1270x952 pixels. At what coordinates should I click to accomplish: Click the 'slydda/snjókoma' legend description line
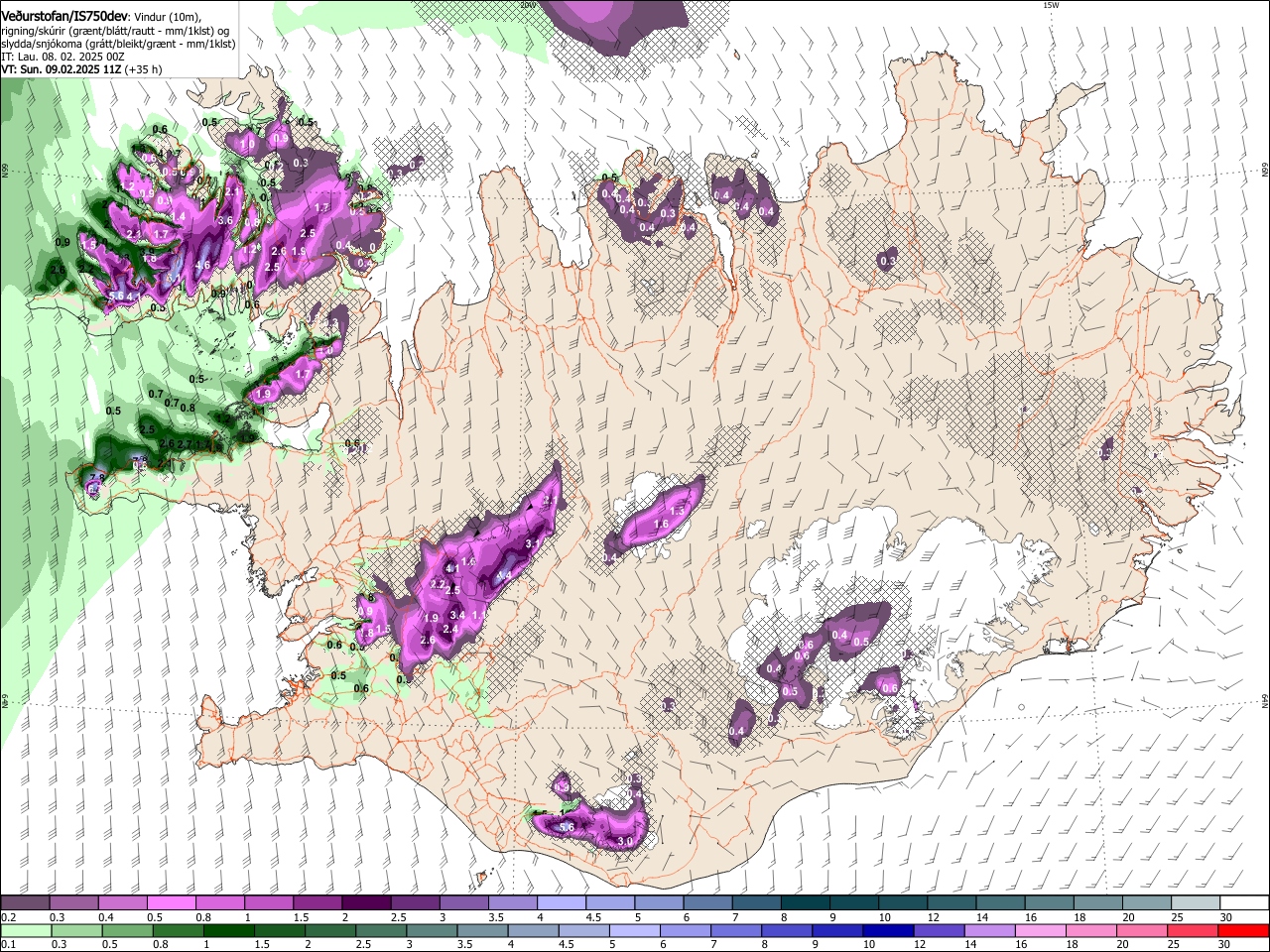[x=118, y=45]
